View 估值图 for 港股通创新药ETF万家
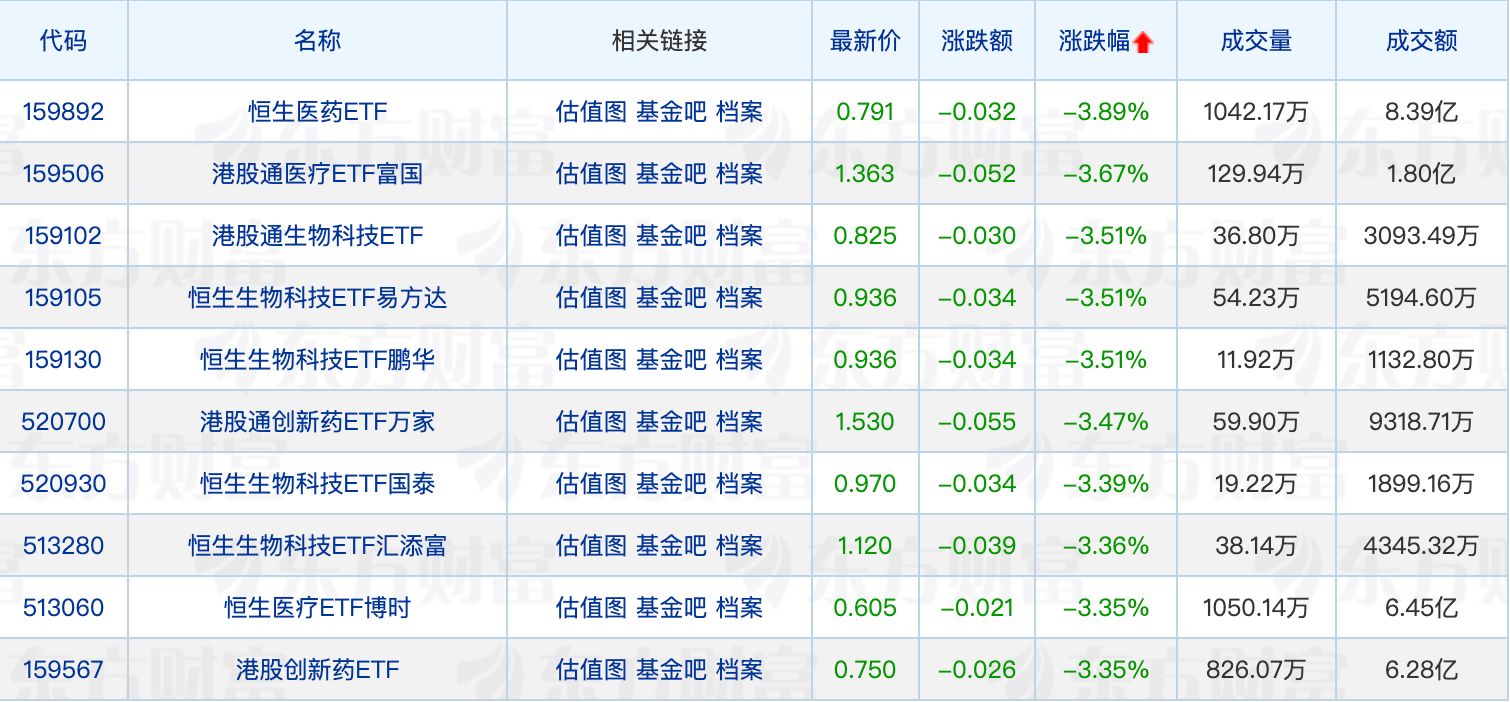1510x702 pixels. [591, 422]
